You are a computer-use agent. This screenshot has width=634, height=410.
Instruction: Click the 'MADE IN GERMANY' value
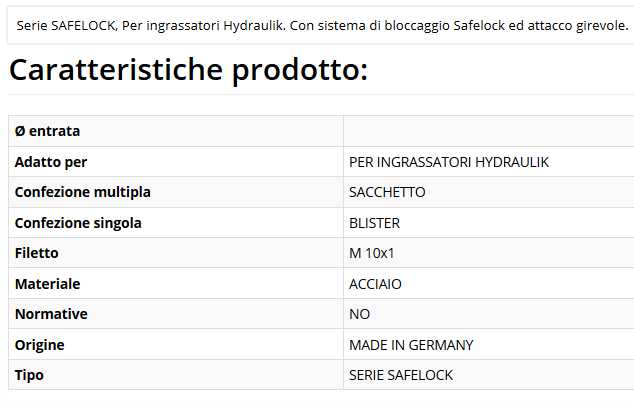click(x=411, y=345)
